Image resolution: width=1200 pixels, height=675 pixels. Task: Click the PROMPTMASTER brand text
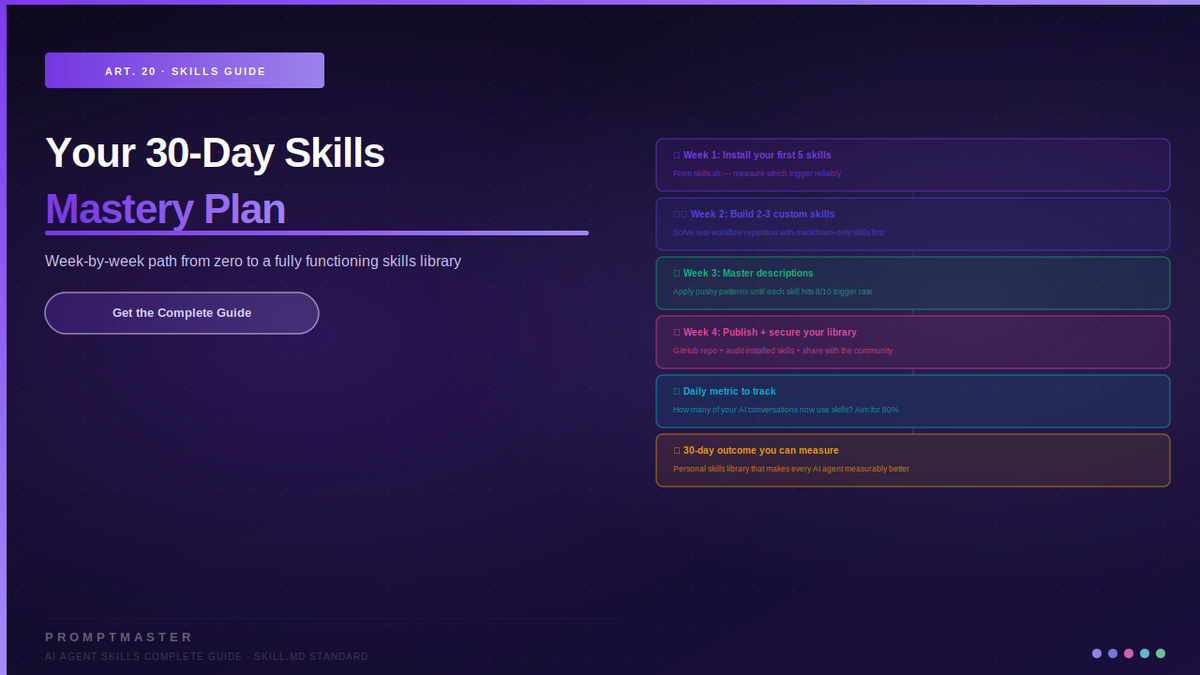pyautogui.click(x=119, y=637)
